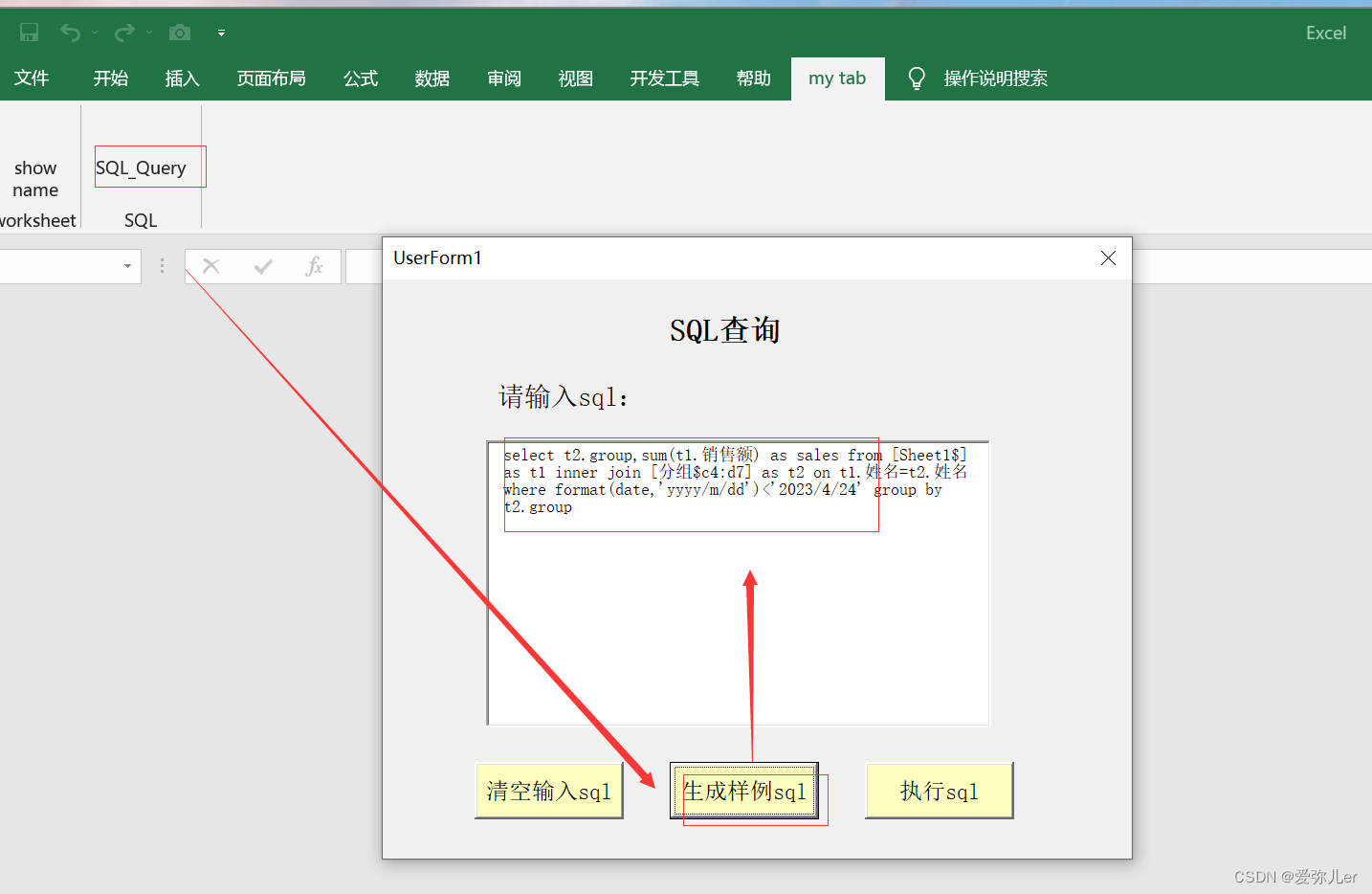The height and width of the screenshot is (894, 1372).
Task: Switch to the 视图 ribbon tab
Action: tap(576, 78)
